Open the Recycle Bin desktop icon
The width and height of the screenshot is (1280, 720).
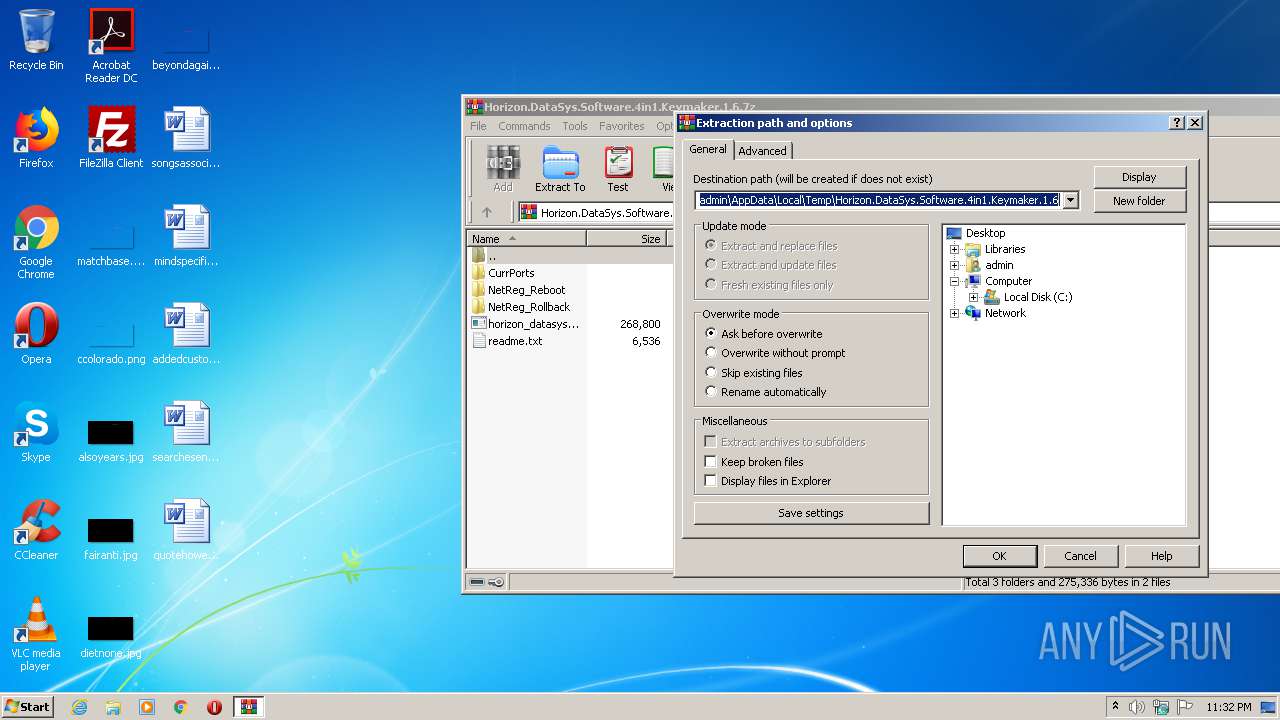pyautogui.click(x=36, y=40)
